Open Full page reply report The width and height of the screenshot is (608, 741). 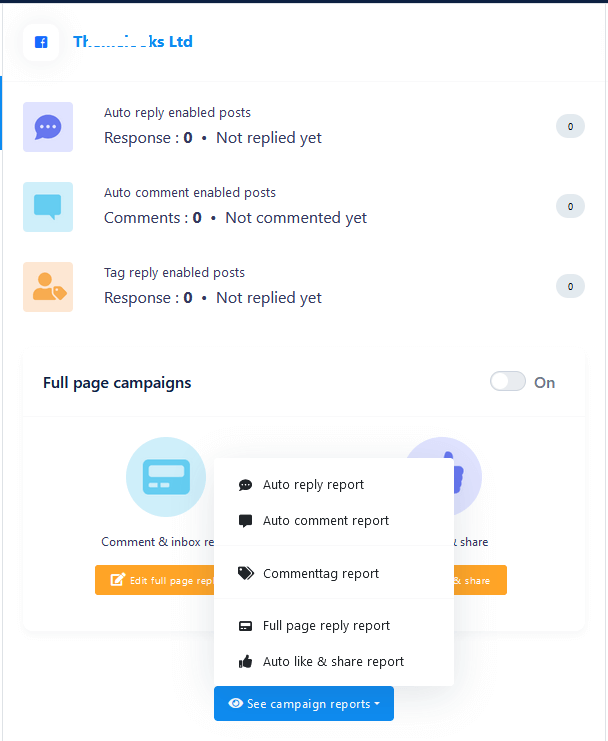[x=326, y=626]
